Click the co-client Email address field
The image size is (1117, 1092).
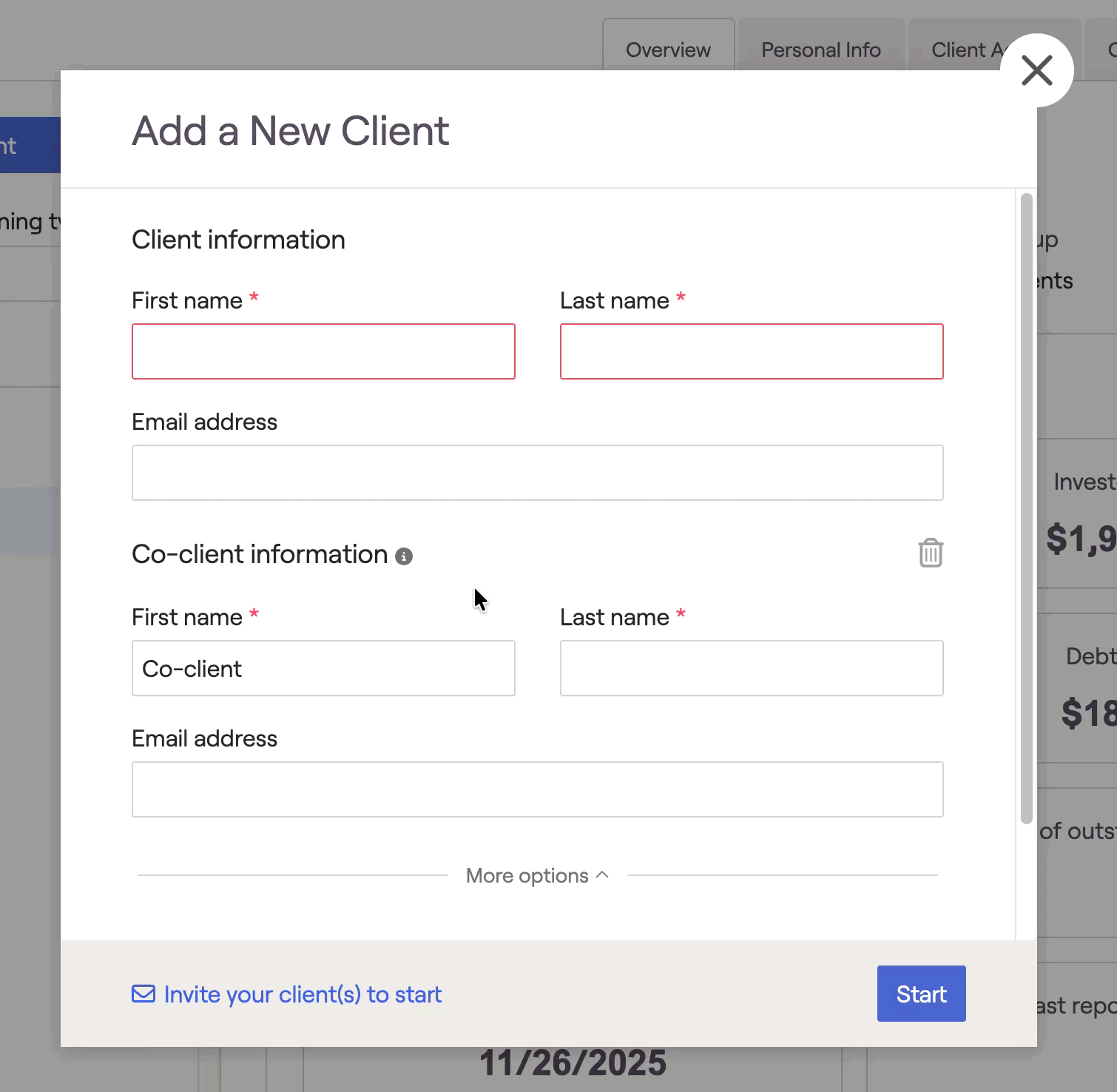tap(537, 789)
